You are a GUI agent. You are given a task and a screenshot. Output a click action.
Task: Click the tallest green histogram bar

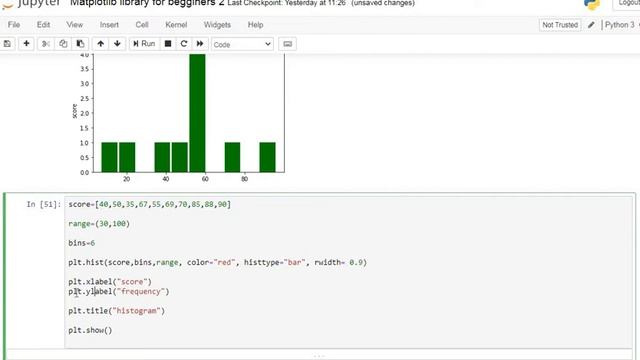198,113
